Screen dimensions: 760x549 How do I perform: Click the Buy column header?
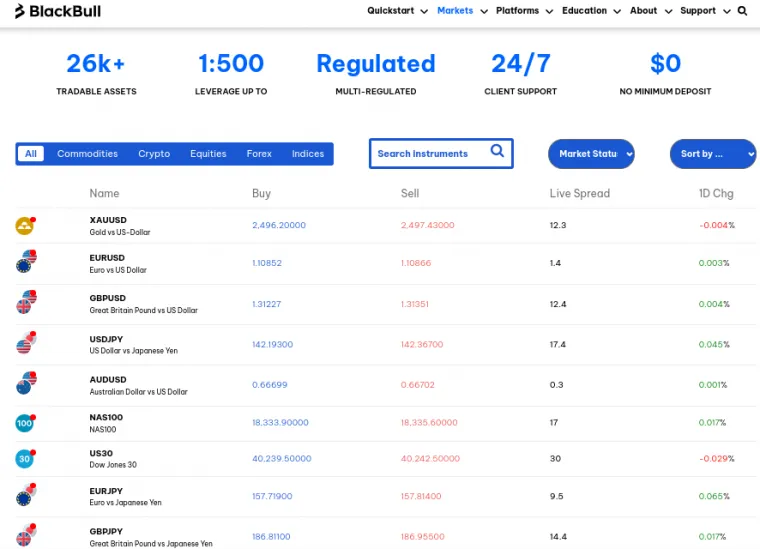tap(261, 193)
